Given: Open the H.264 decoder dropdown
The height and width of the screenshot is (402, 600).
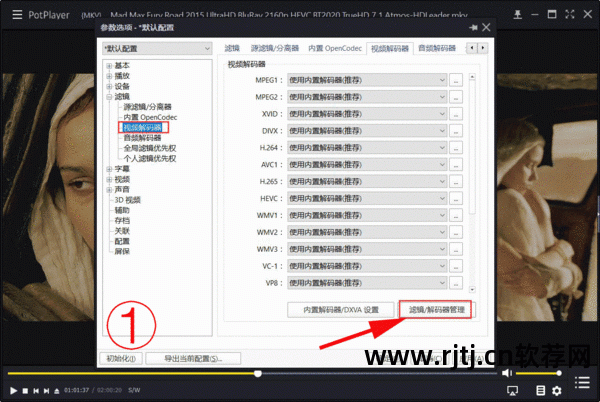Looking at the screenshot, I should pyautogui.click(x=367, y=148).
